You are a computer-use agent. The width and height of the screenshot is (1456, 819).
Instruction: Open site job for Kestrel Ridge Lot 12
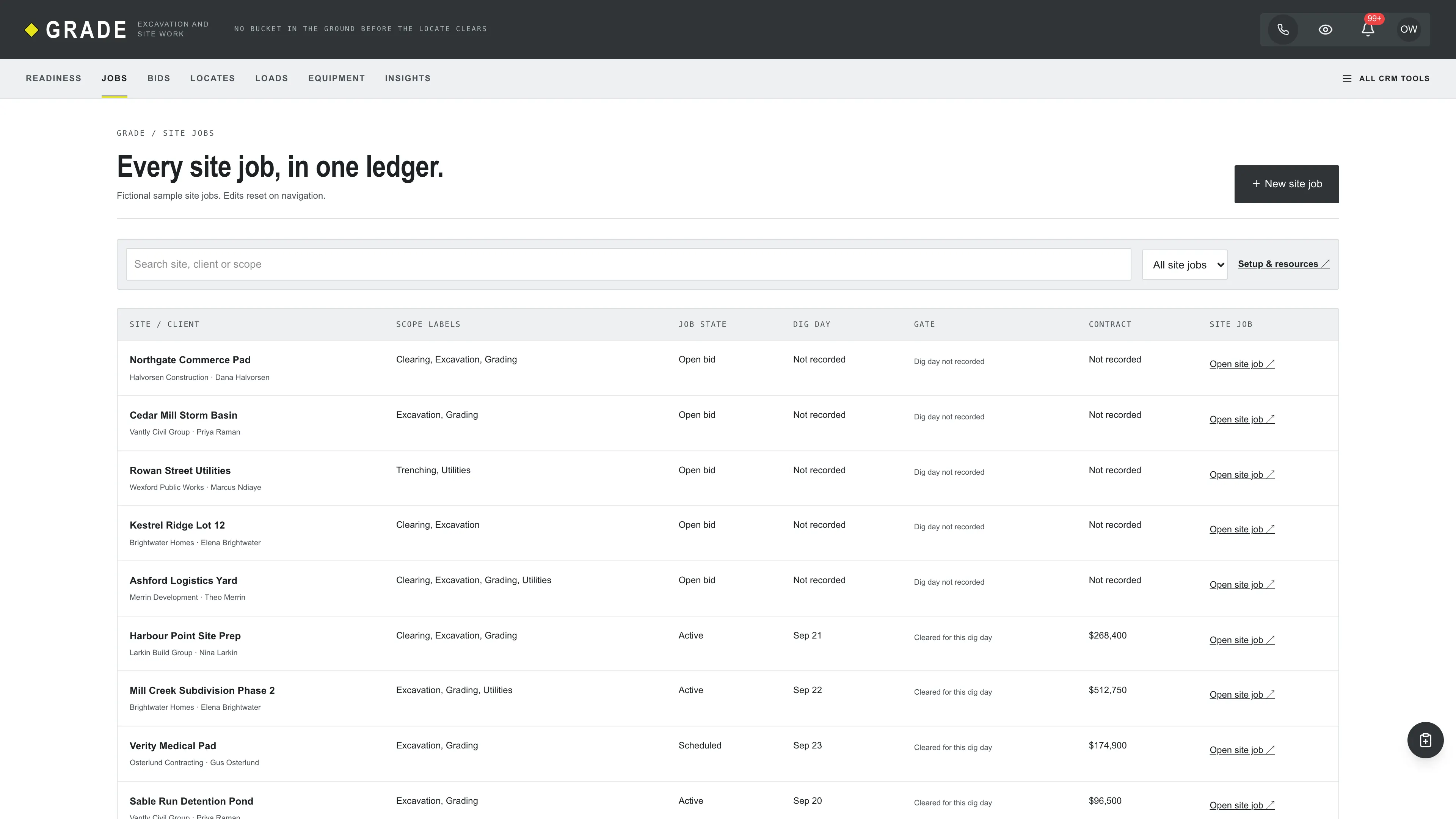(1242, 530)
